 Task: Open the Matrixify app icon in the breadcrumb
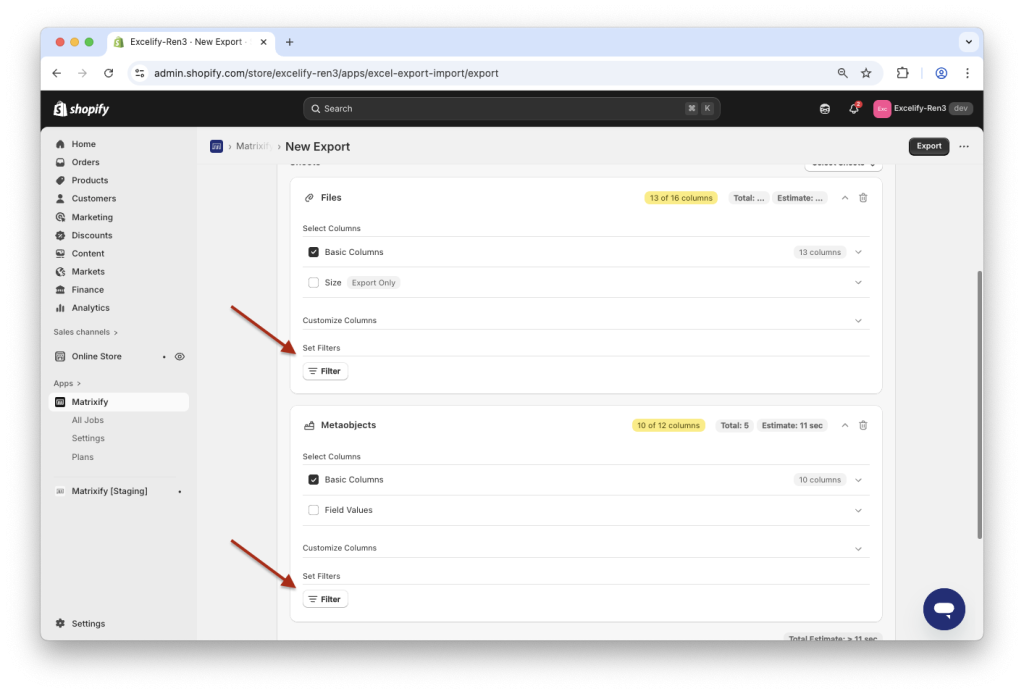pyautogui.click(x=216, y=146)
